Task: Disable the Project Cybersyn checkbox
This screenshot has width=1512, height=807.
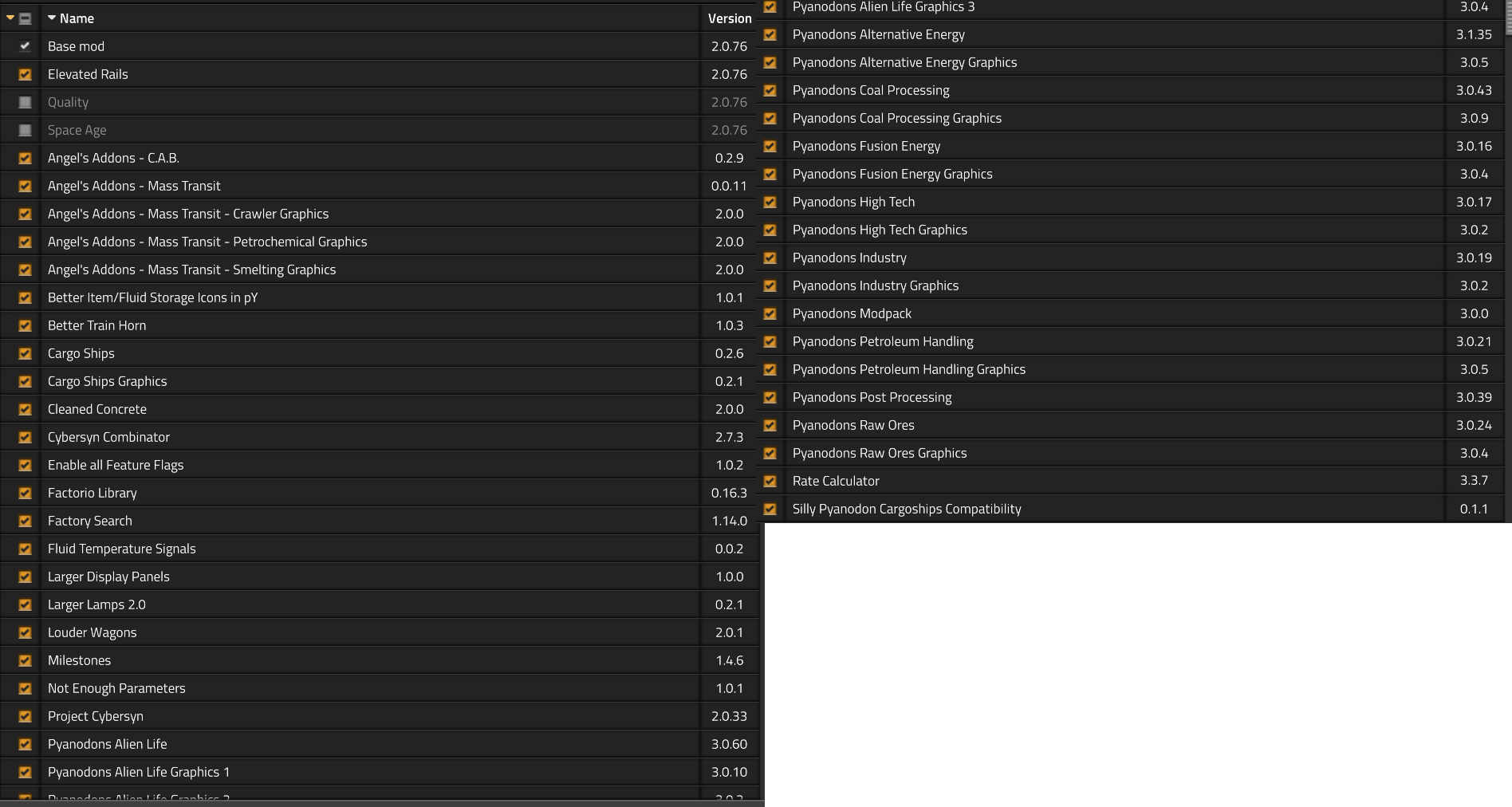Action: pos(26,716)
